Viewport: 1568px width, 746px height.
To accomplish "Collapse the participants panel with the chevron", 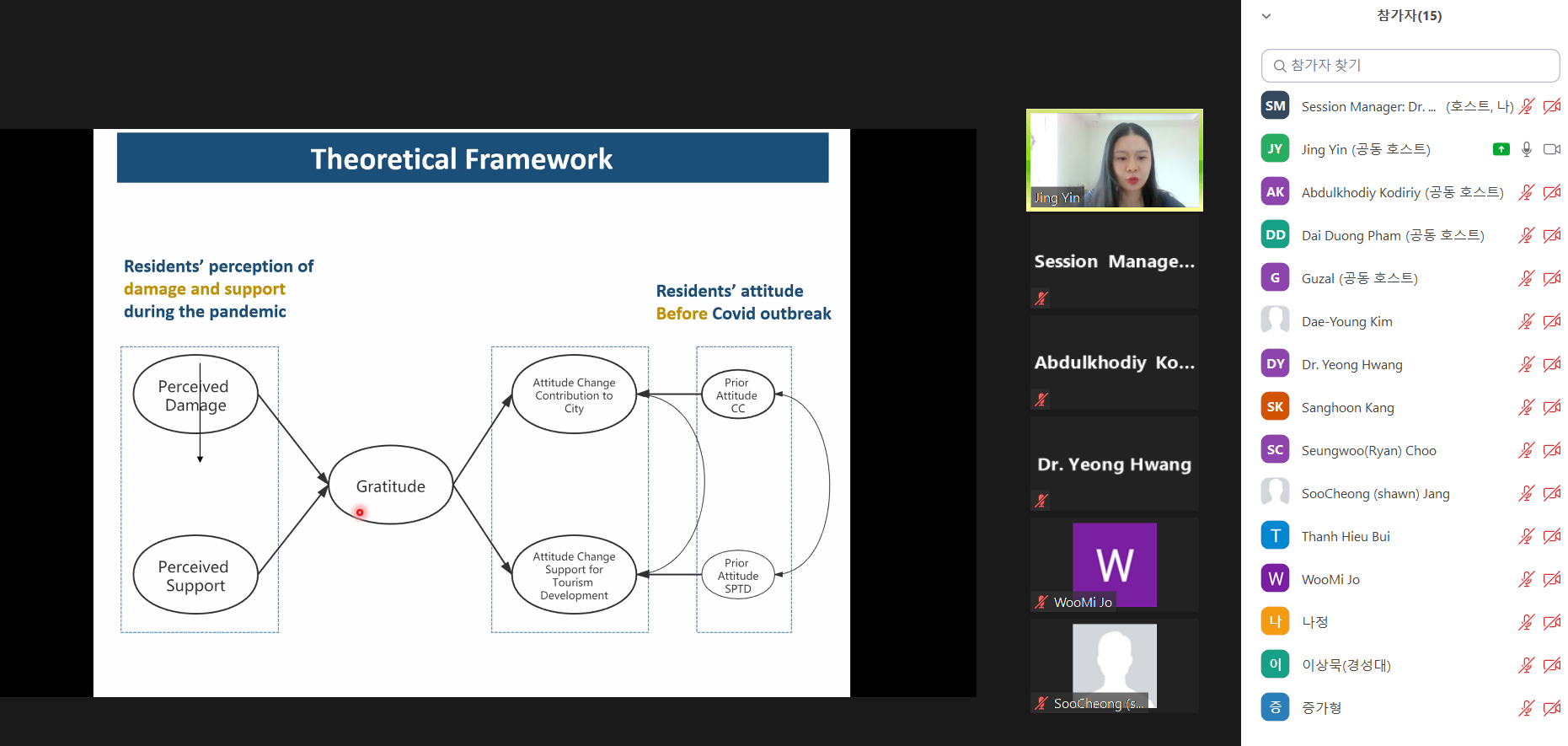I will [1266, 16].
